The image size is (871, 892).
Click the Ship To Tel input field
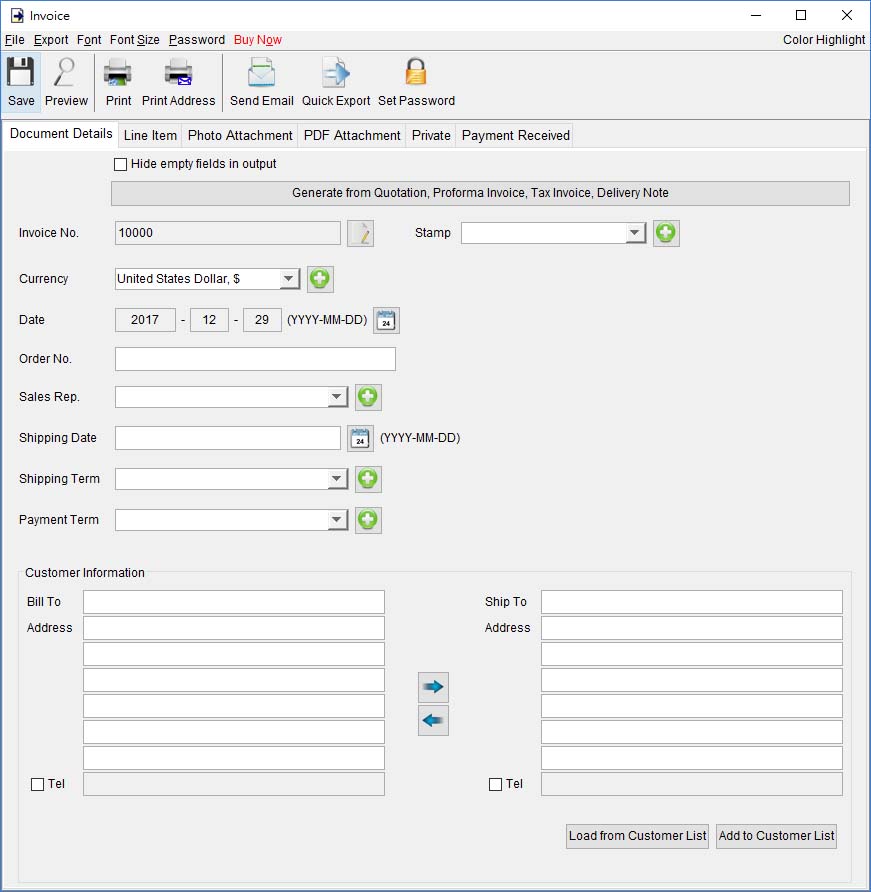[x=692, y=784]
